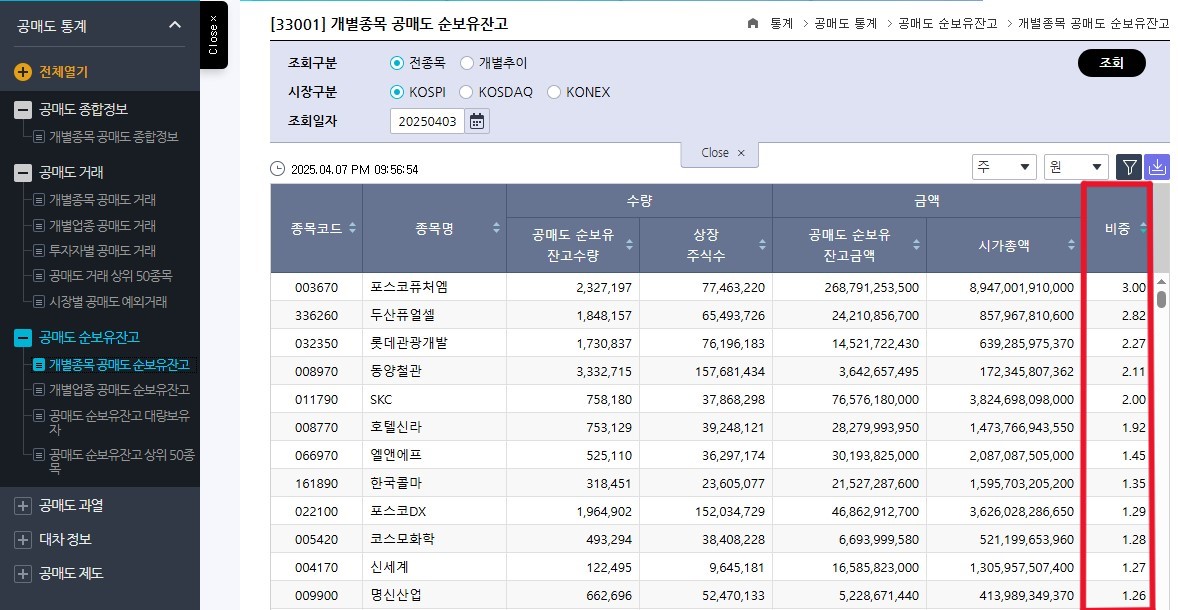Select KOSDAQ market radio button
Image resolution: width=1178 pixels, height=610 pixels.
point(466,92)
